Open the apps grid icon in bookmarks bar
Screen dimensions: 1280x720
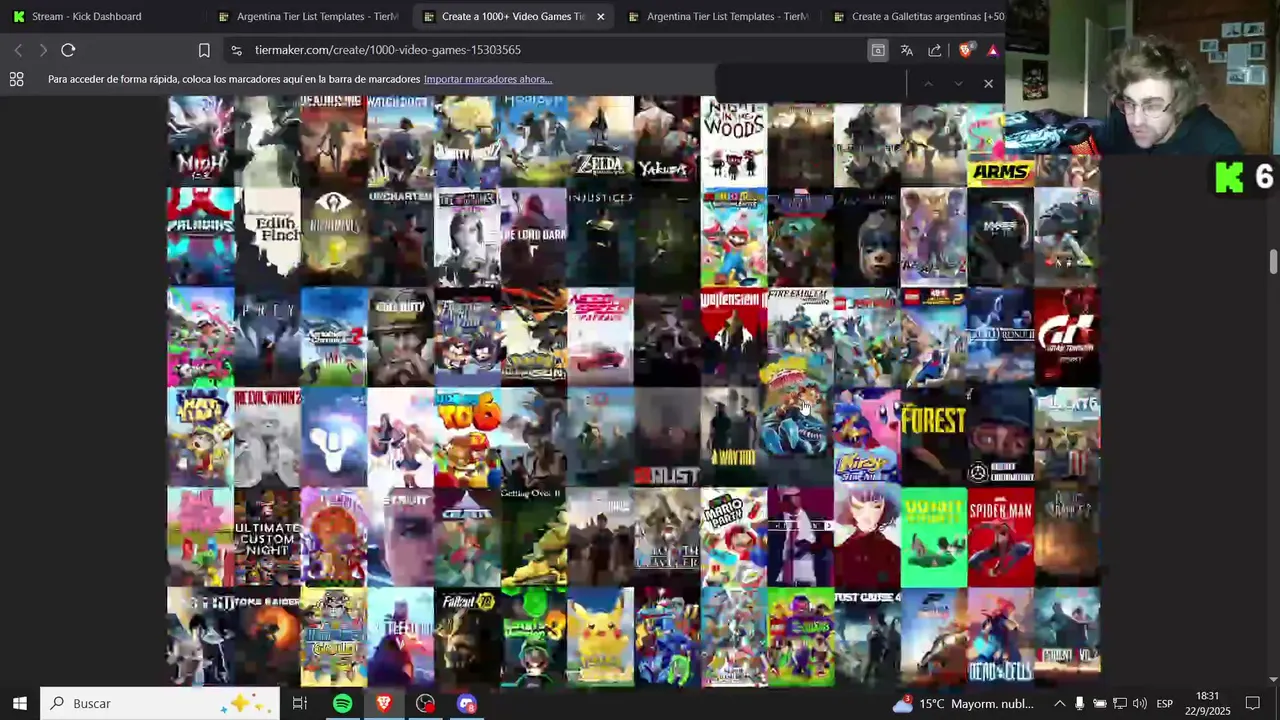pos(17,79)
